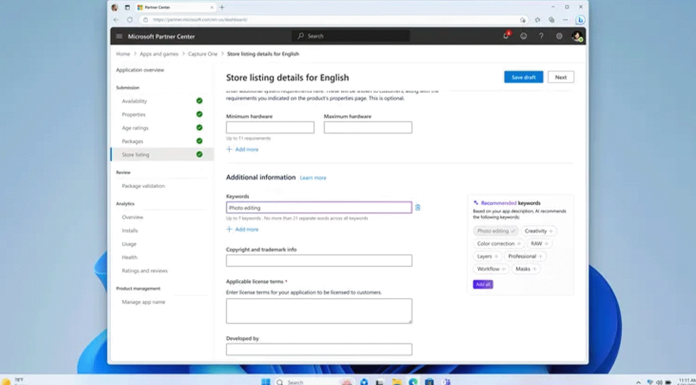Click the feedback smiley icon
The height and width of the screenshot is (385, 696).
pyautogui.click(x=524, y=36)
